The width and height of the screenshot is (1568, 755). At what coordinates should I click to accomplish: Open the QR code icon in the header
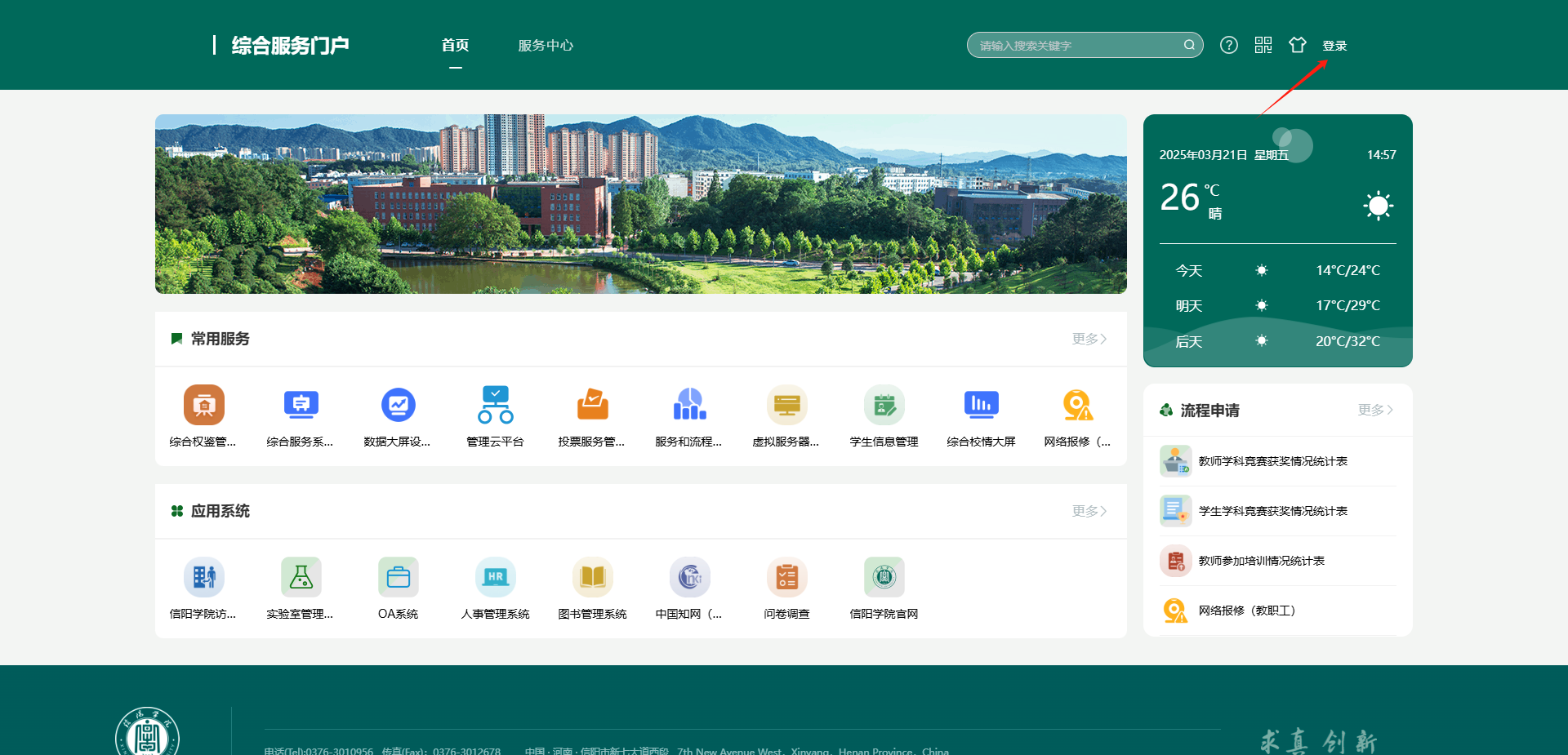click(x=1263, y=45)
